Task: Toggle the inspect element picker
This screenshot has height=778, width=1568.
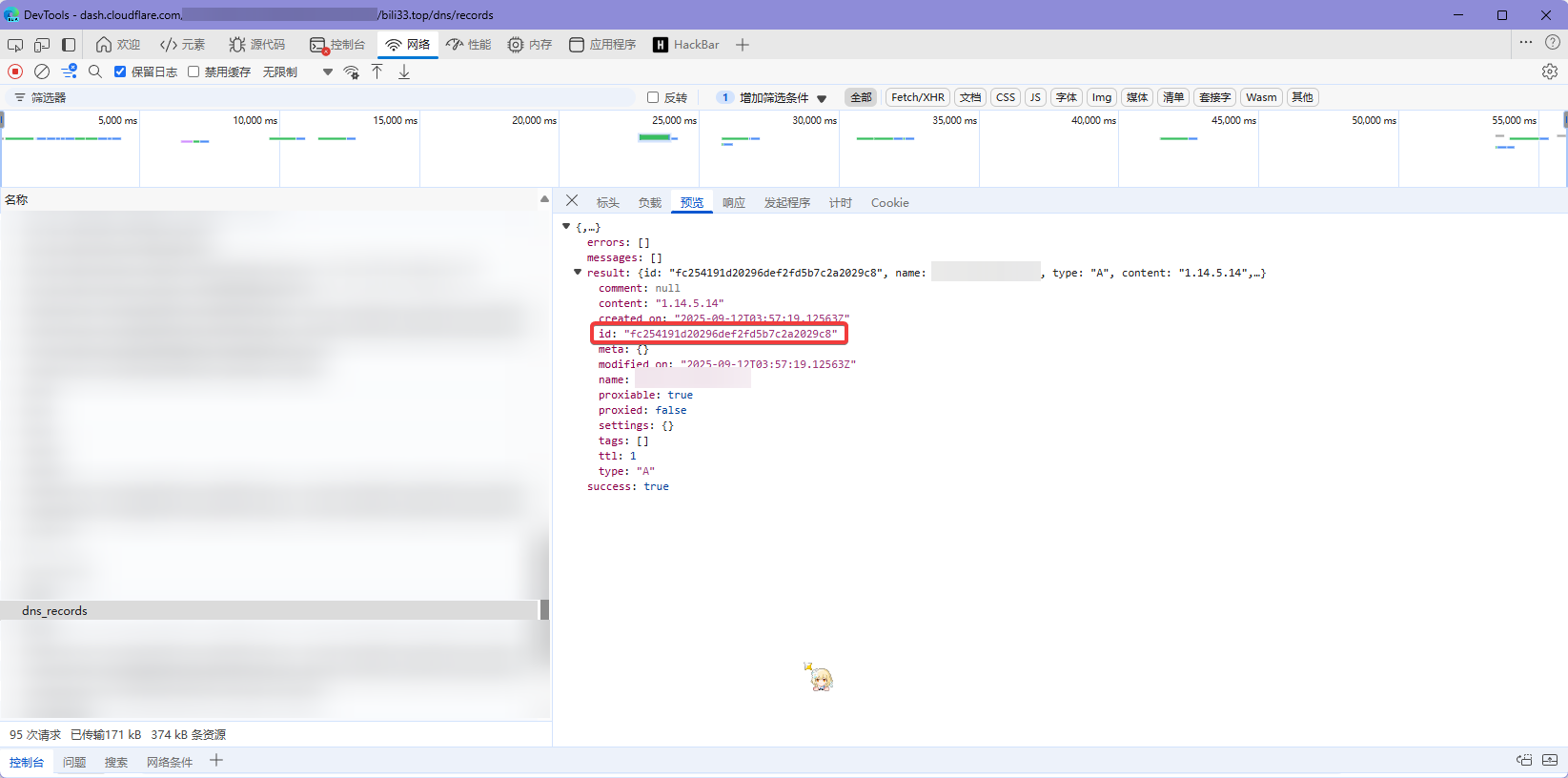Action: tap(15, 45)
